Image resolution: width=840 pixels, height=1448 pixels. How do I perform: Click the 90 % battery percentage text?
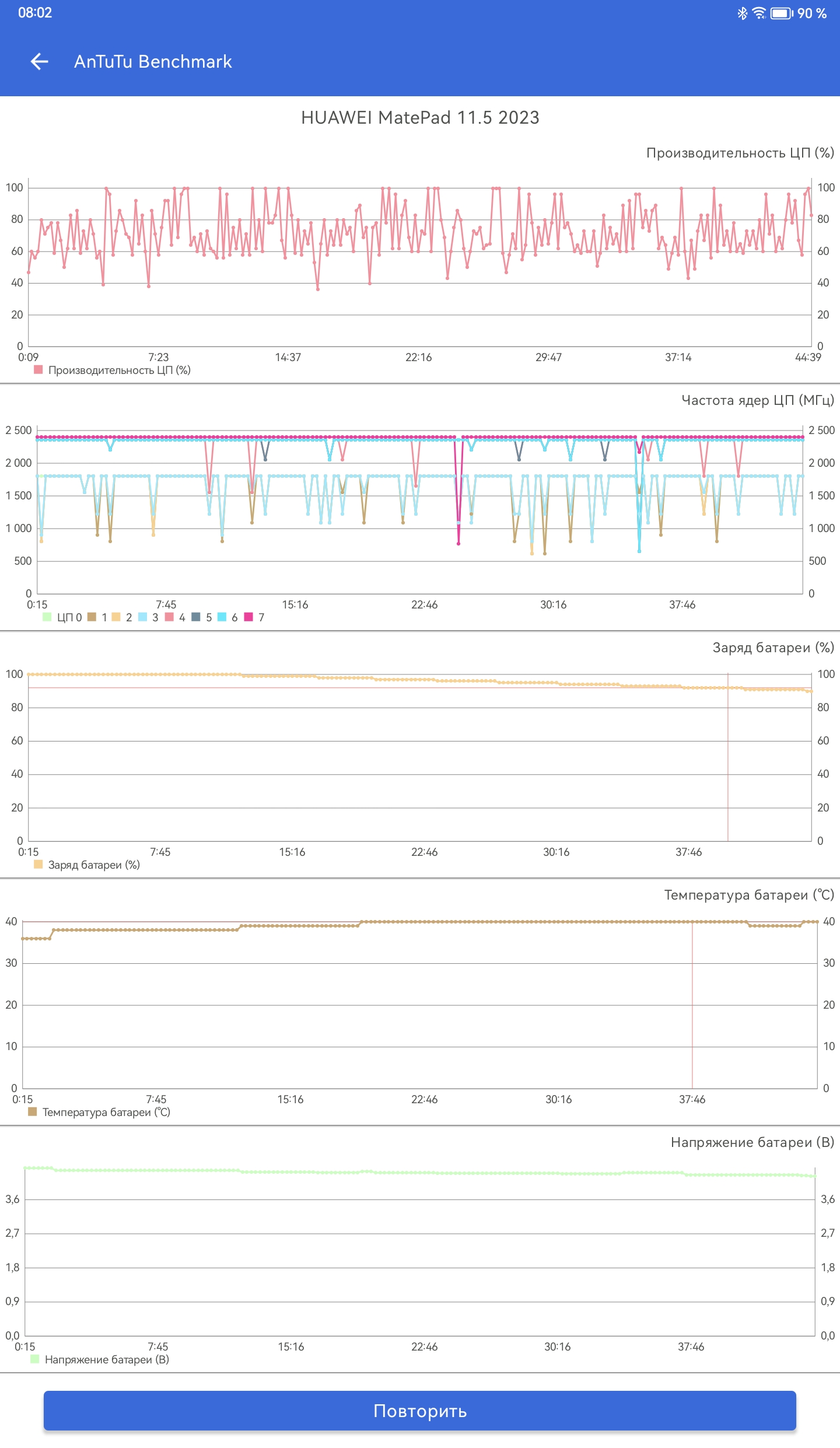click(x=812, y=13)
